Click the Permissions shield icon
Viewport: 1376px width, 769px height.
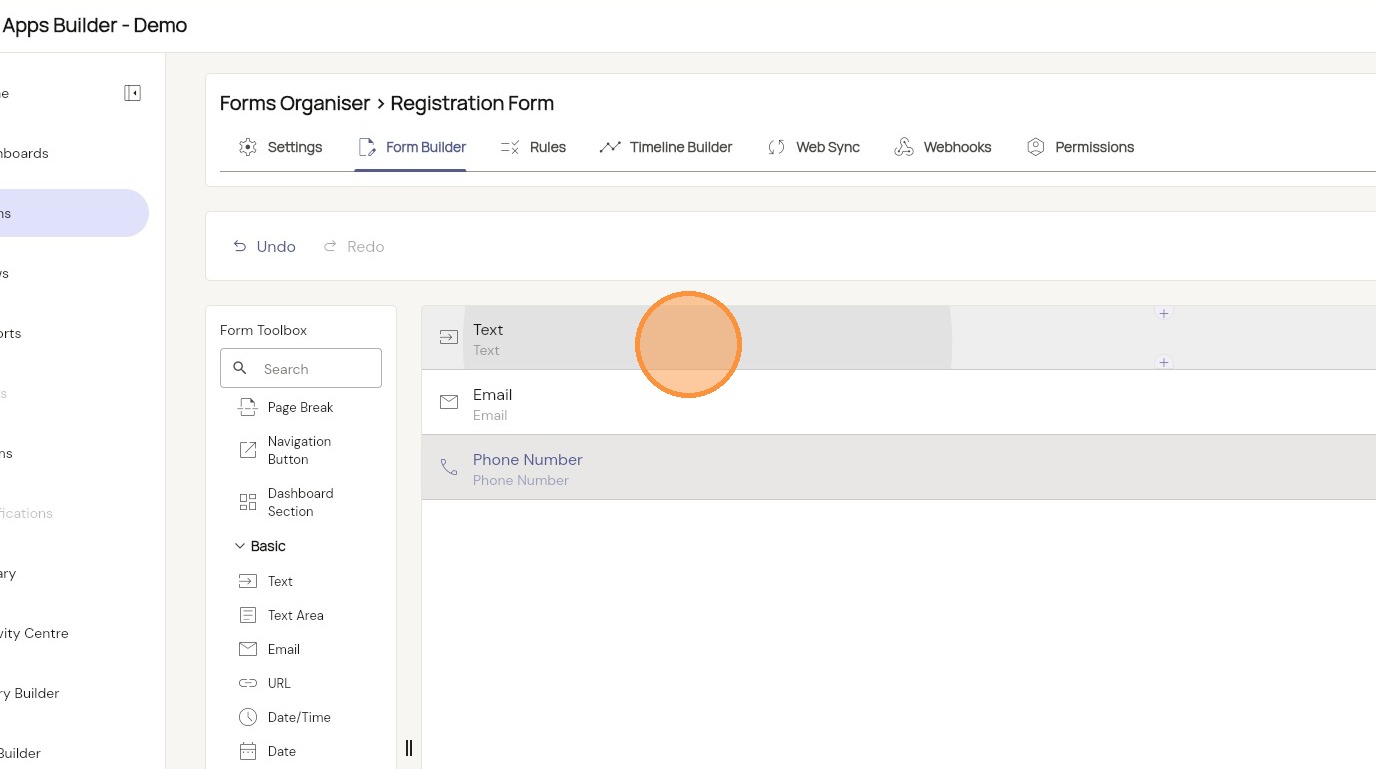click(x=1035, y=147)
